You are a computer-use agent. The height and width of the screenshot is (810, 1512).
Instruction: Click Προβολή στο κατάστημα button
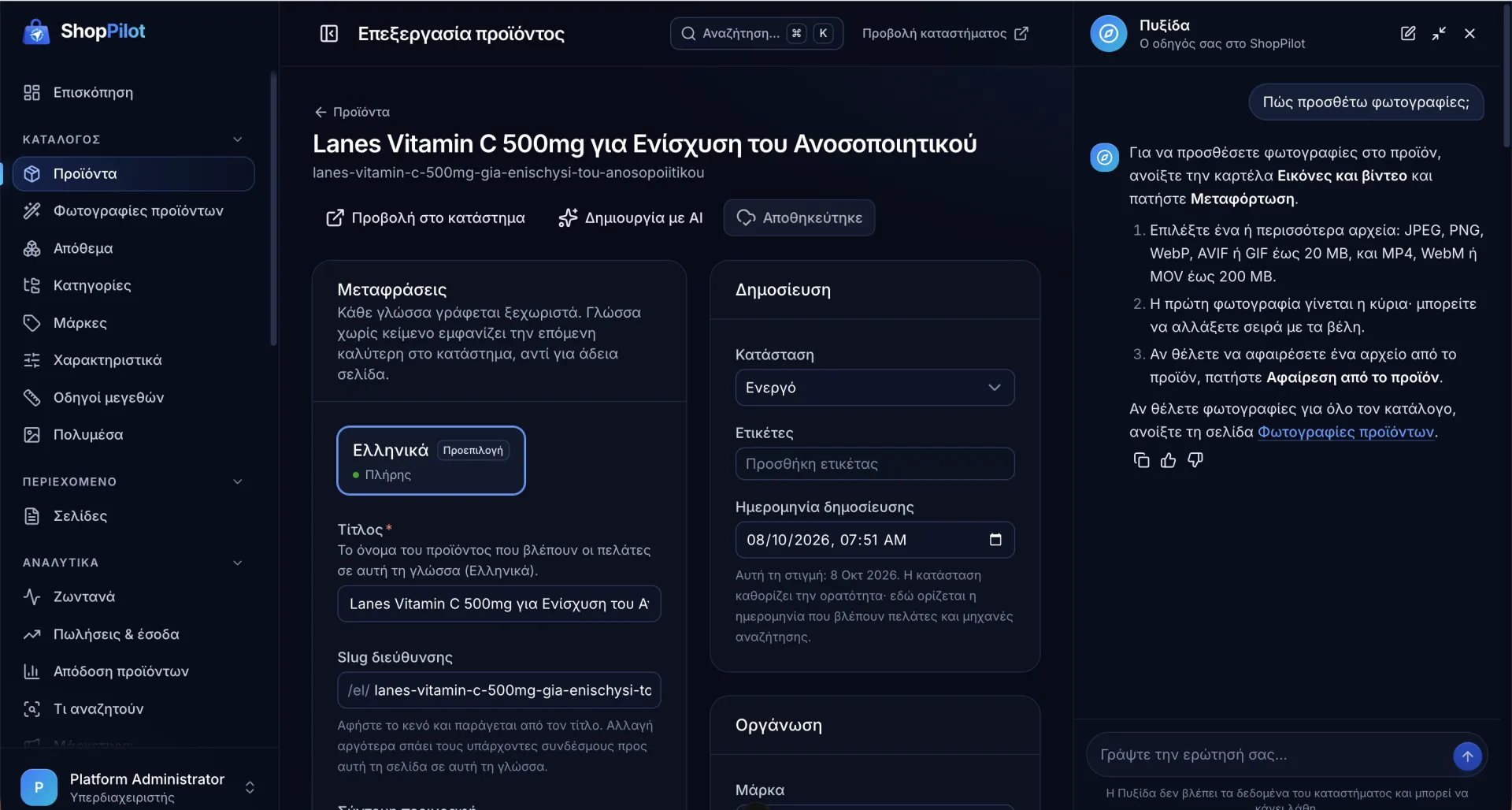tap(425, 217)
